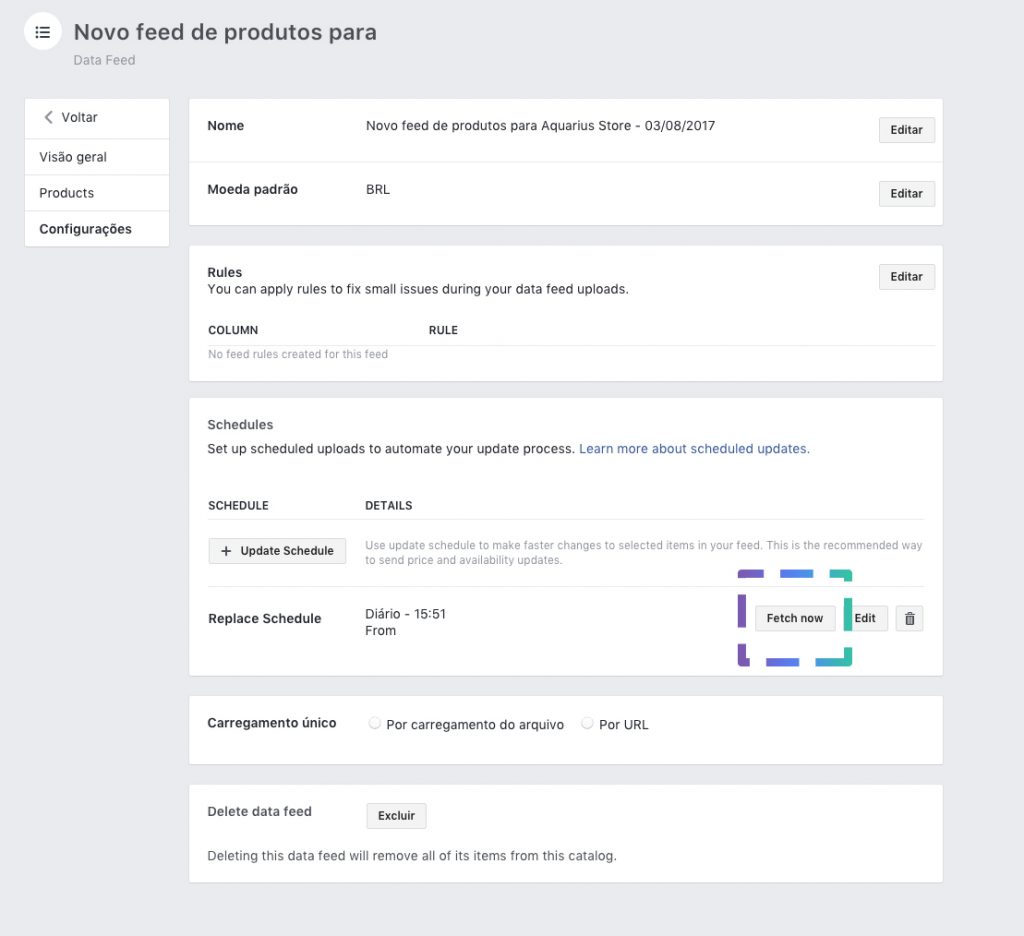The image size is (1024, 936).
Task: Add a new Update Schedule
Action: (277, 551)
